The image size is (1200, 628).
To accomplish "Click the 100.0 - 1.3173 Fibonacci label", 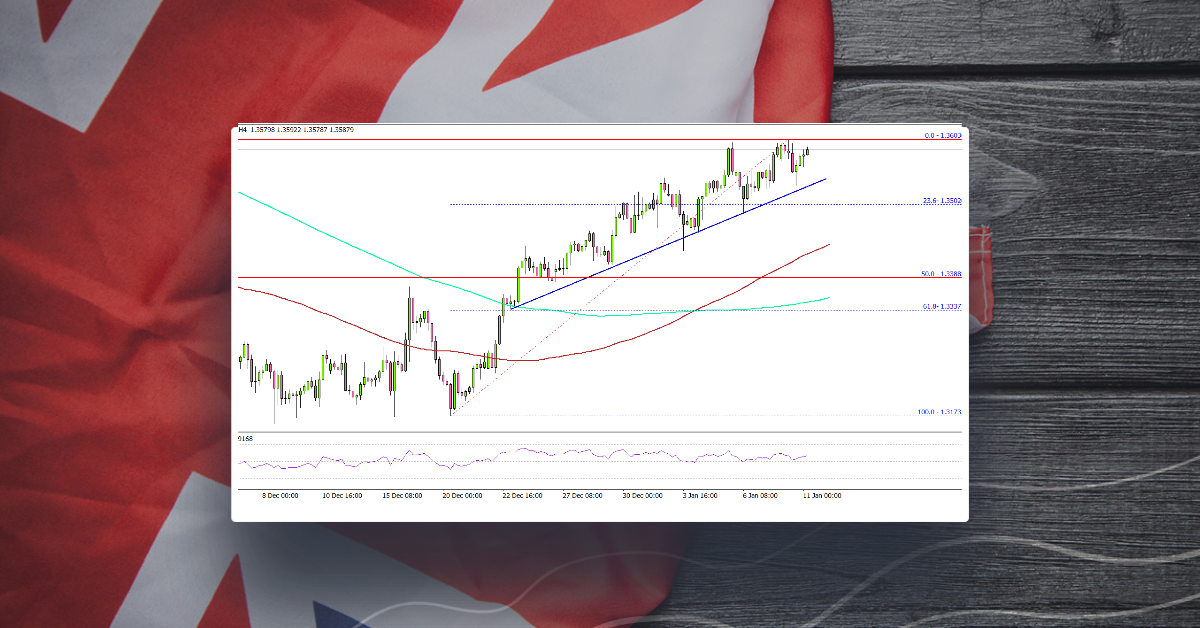I will click(942, 409).
